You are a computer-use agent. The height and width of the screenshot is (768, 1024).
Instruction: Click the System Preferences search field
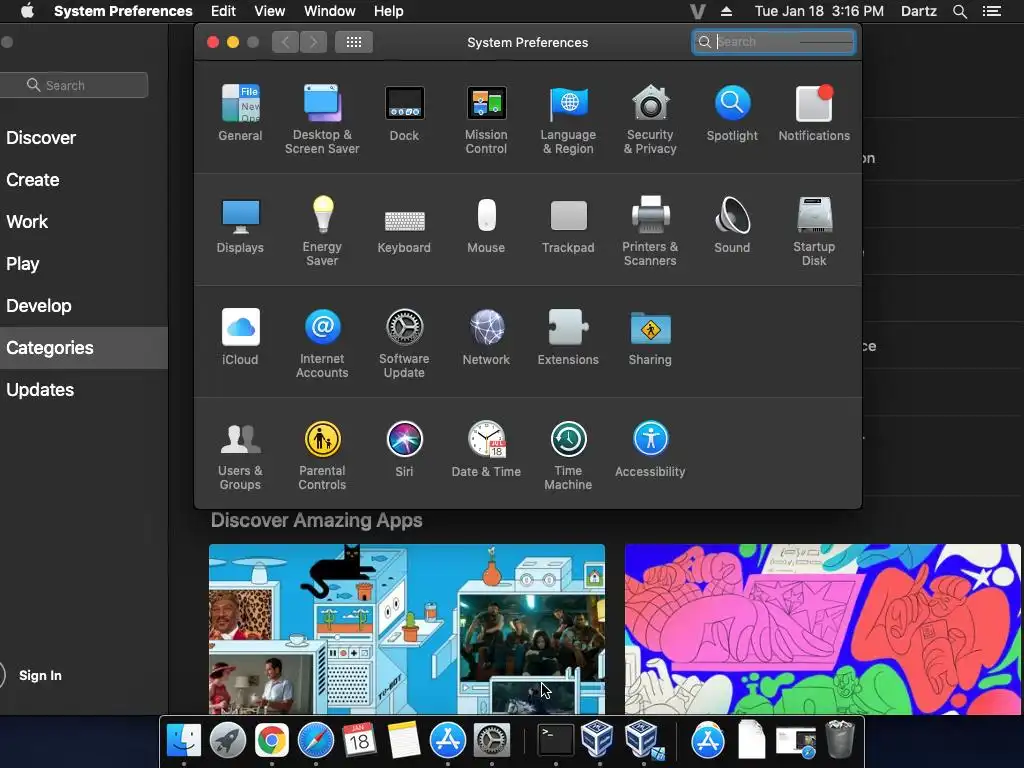774,42
